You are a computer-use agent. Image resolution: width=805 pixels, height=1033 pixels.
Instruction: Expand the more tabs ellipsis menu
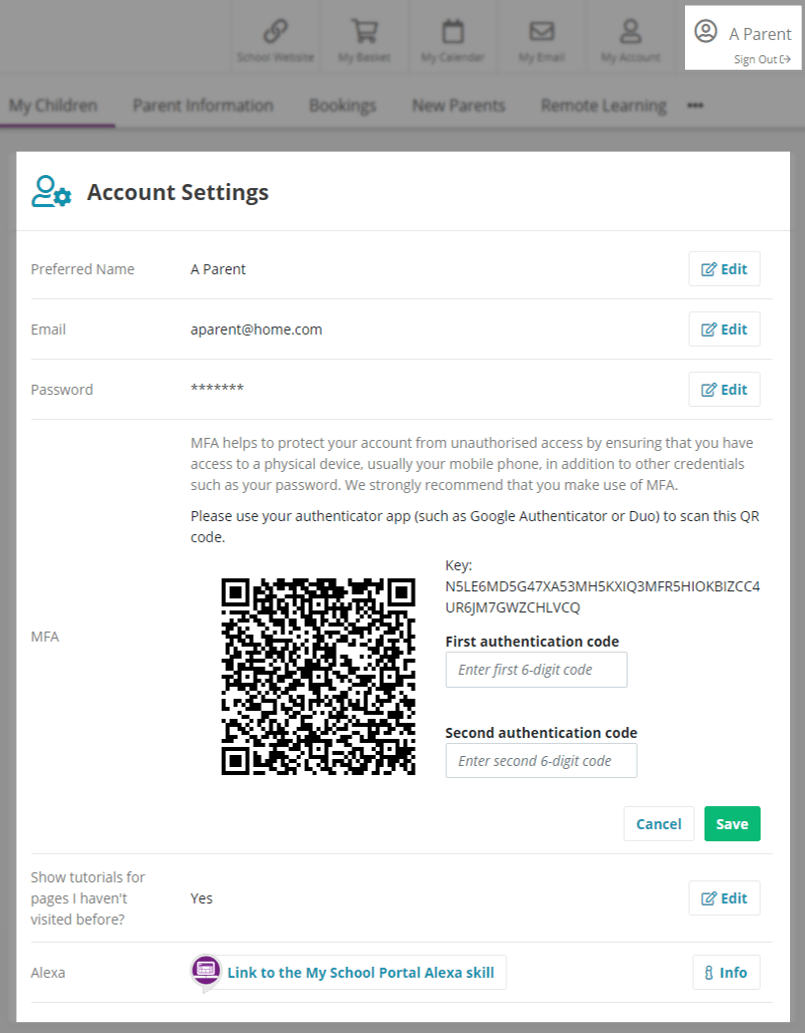[x=695, y=106]
